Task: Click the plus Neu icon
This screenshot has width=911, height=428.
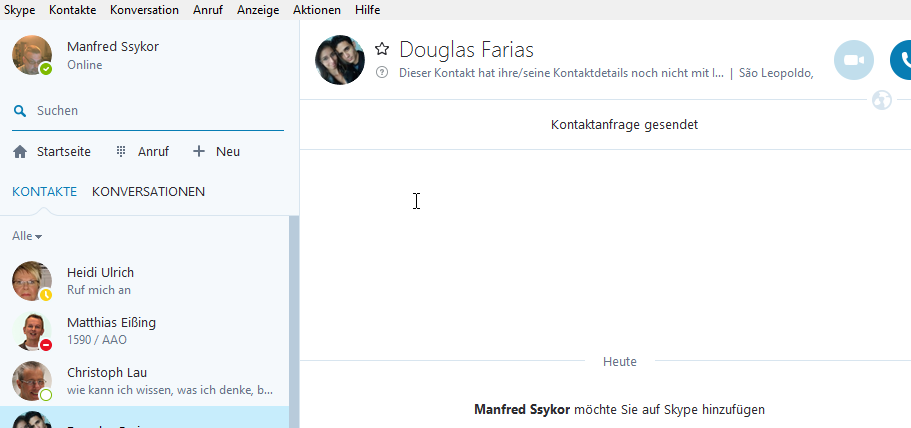Action: (199, 152)
